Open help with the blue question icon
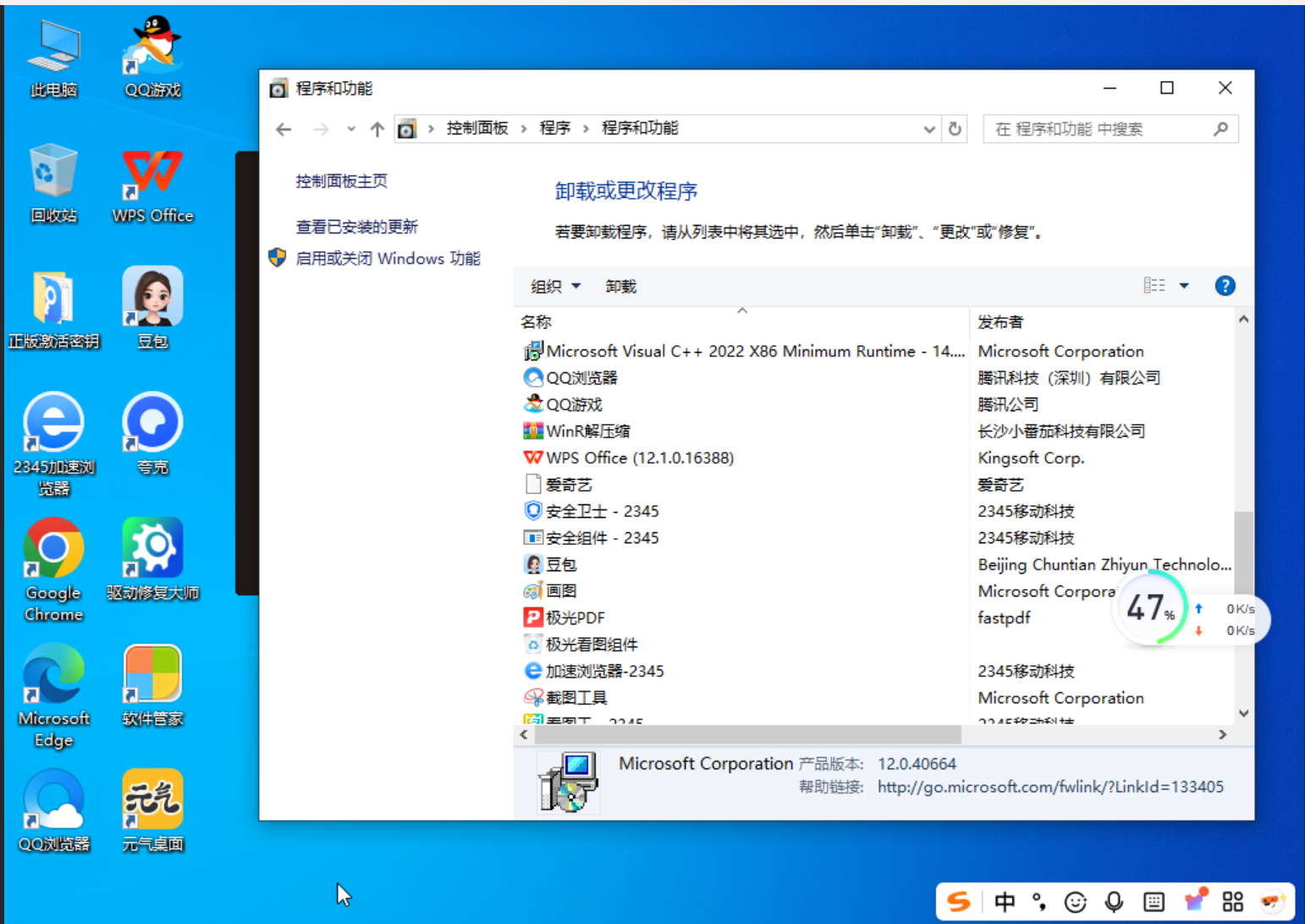The height and width of the screenshot is (924, 1305). pyautogui.click(x=1225, y=286)
